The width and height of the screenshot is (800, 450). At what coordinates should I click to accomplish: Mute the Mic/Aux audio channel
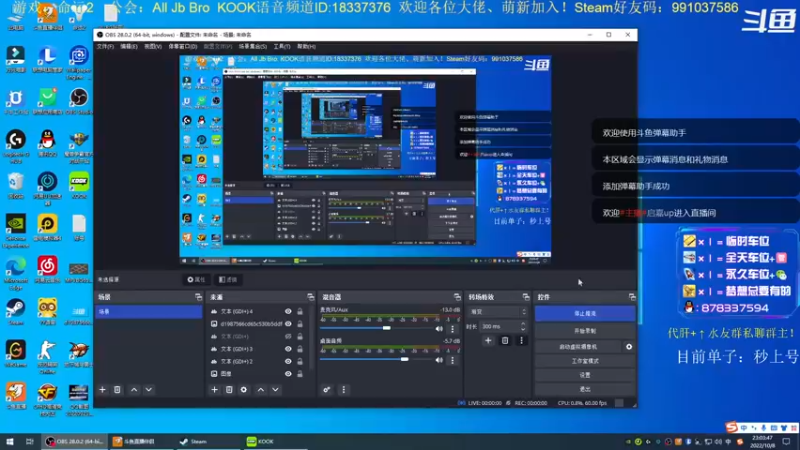439,329
